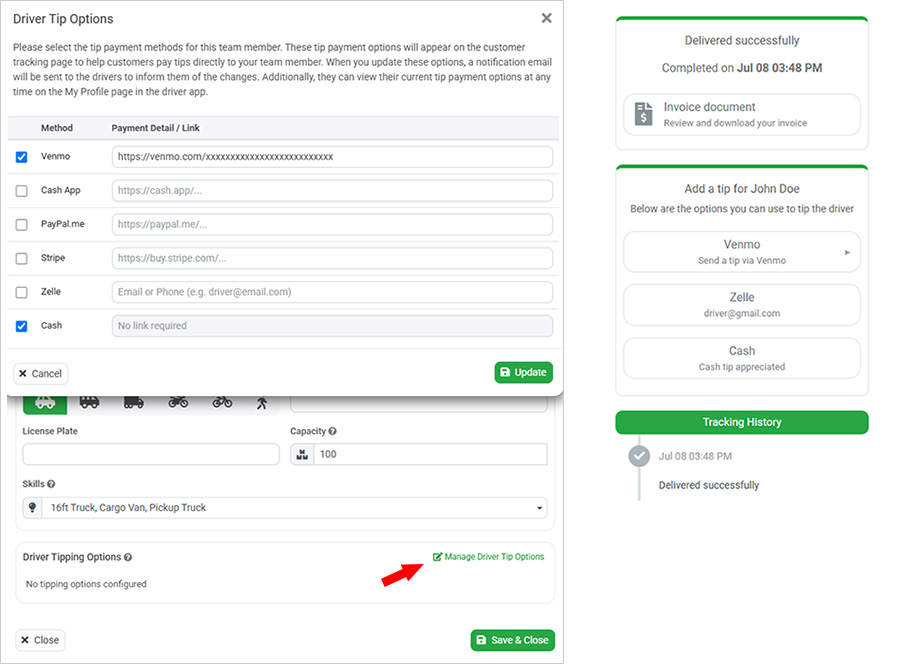Screen dimensions: 900x664
Task: Choose the truck vehicle icon
Action: click(134, 403)
